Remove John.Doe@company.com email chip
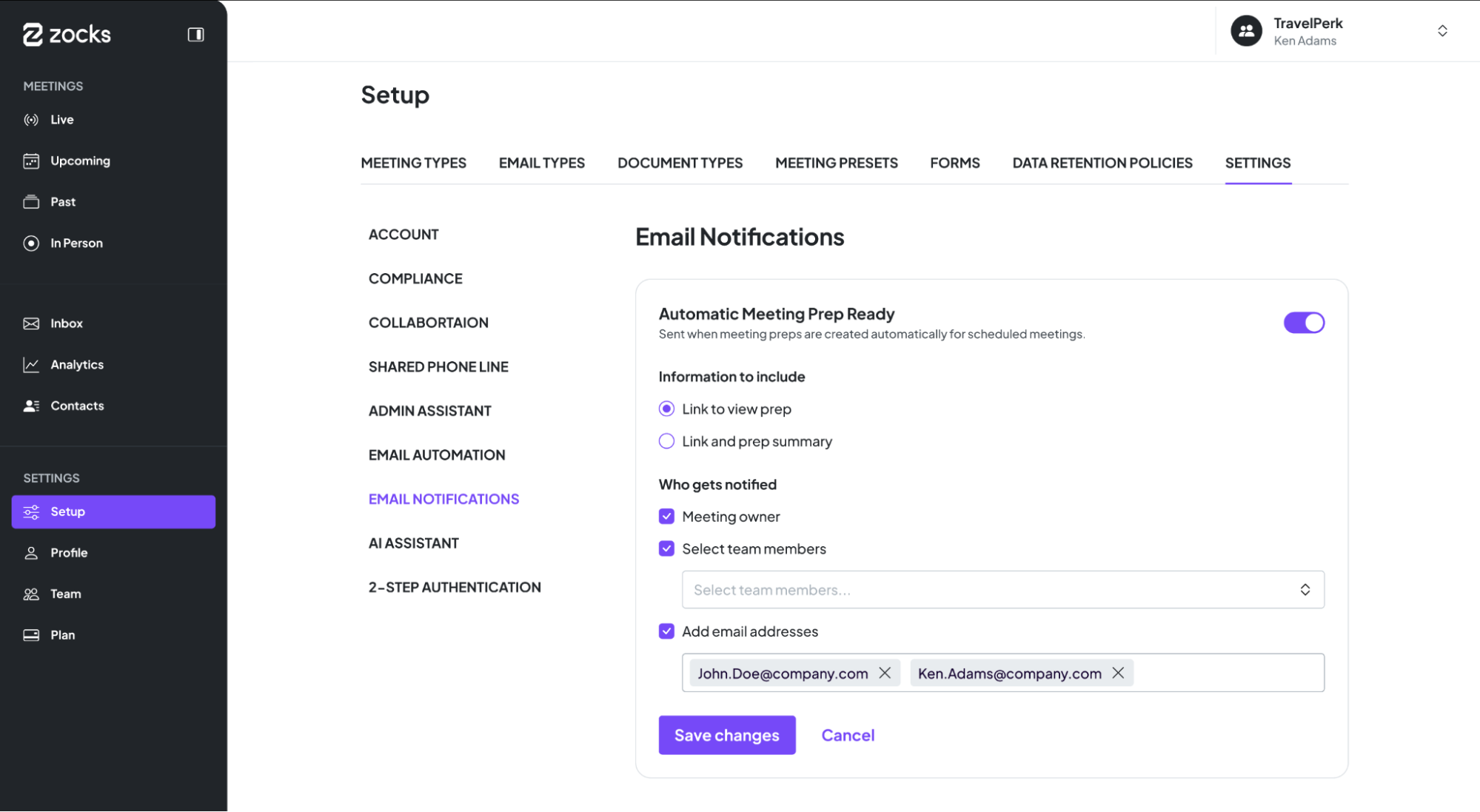Image resolution: width=1480 pixels, height=812 pixels. point(885,673)
